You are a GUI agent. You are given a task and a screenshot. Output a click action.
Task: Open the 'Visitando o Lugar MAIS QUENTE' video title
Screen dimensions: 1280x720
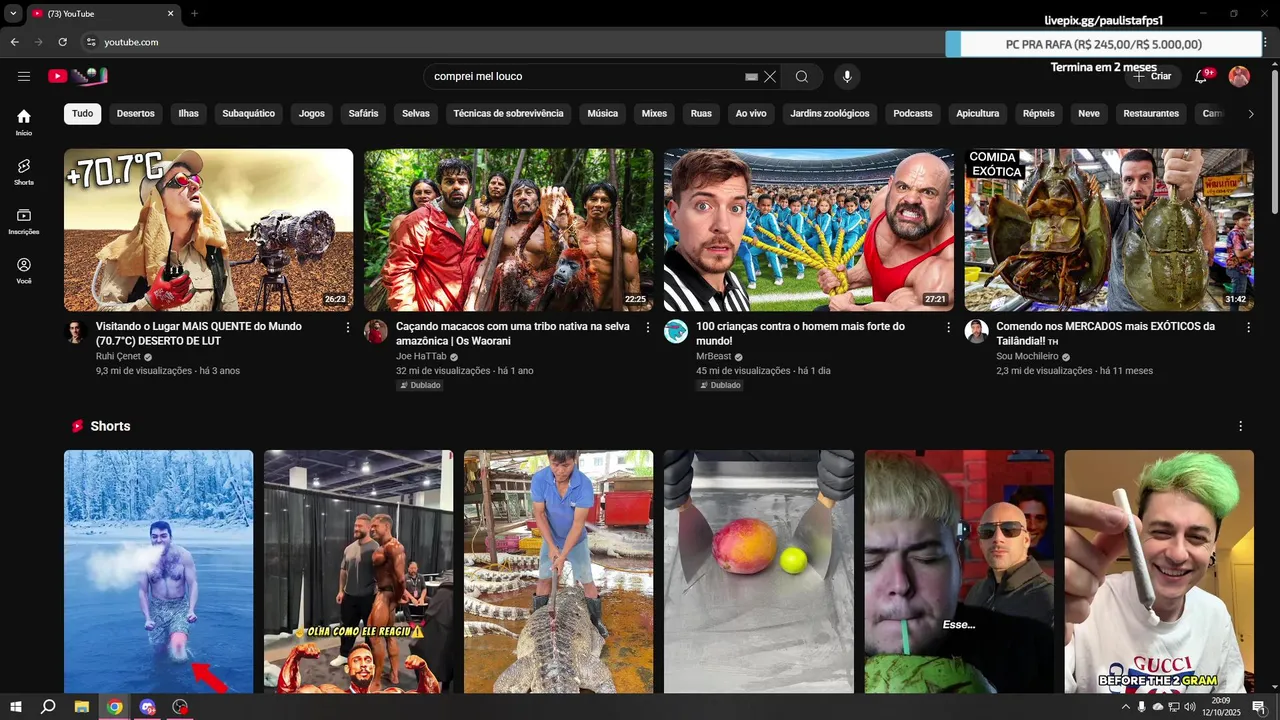click(199, 334)
